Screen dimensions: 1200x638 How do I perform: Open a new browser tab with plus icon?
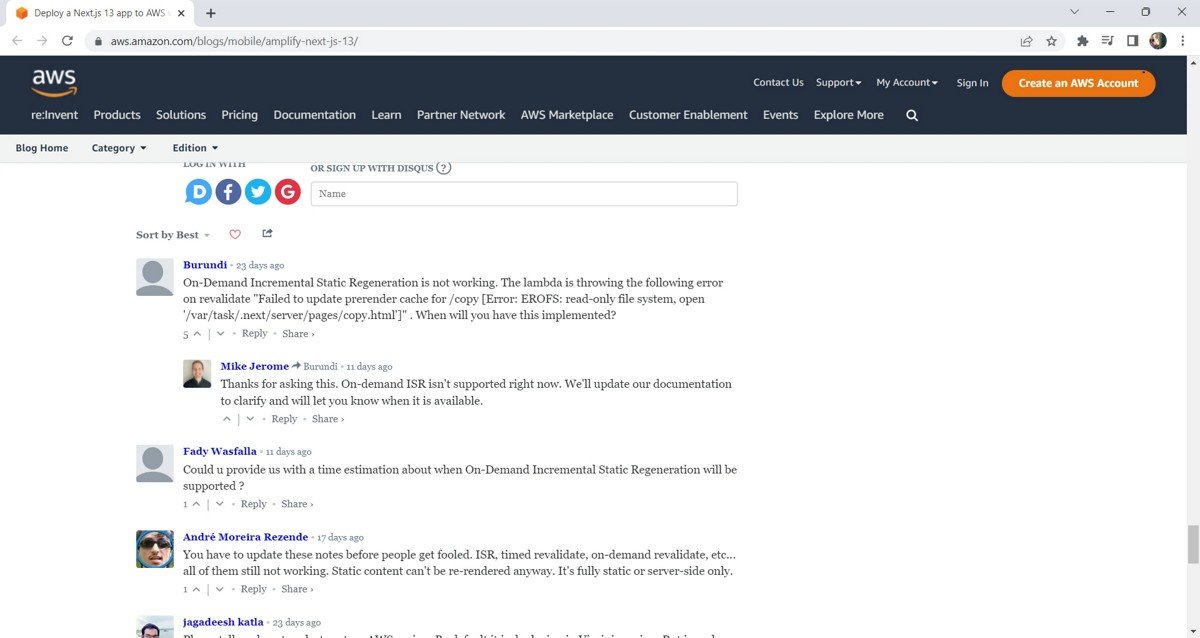(211, 13)
